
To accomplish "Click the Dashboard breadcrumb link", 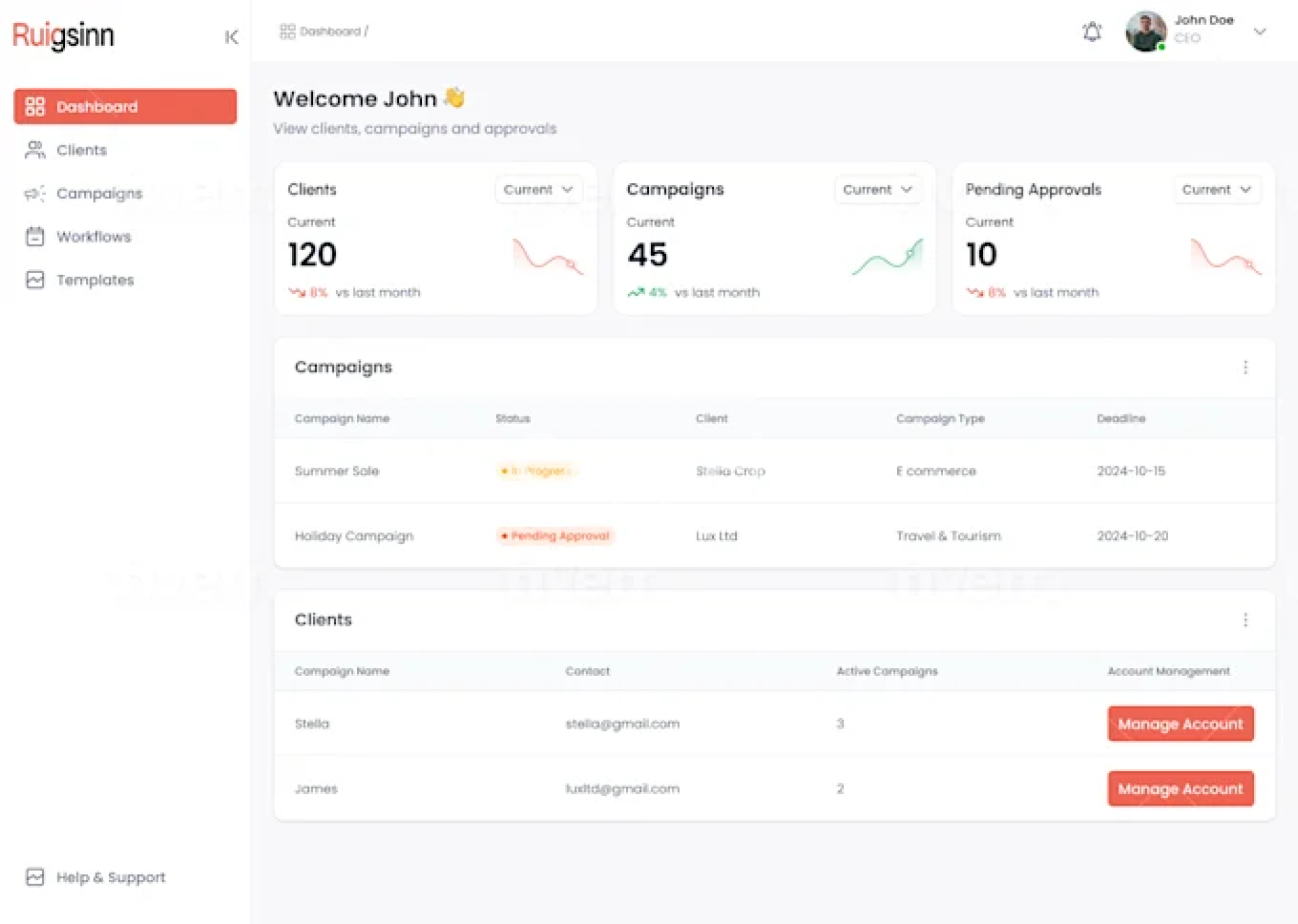I will (x=330, y=31).
